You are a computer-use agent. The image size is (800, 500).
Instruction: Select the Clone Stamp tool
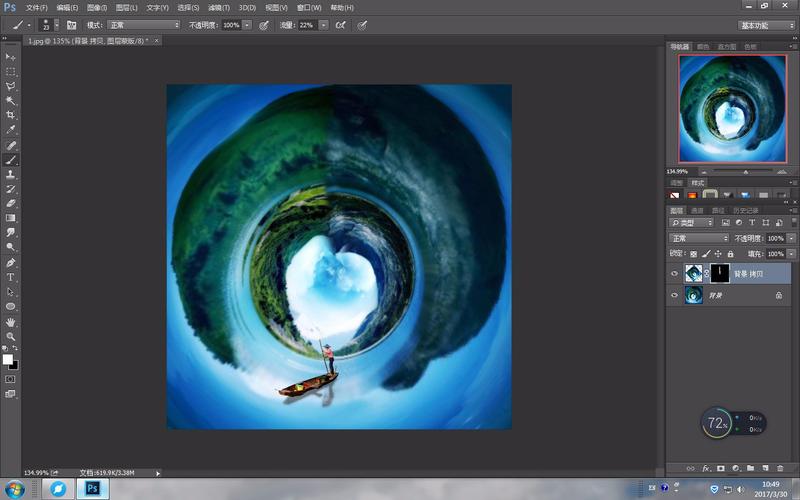(x=10, y=174)
